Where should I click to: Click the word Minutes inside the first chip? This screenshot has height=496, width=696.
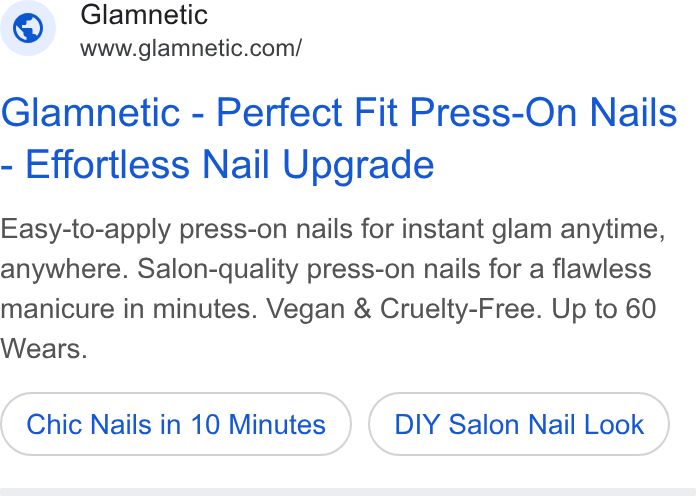(277, 424)
